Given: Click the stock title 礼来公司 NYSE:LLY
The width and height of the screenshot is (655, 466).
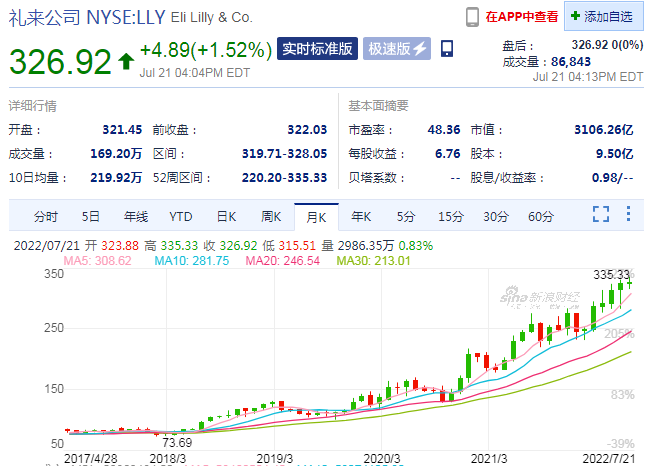Looking at the screenshot, I should [87, 18].
